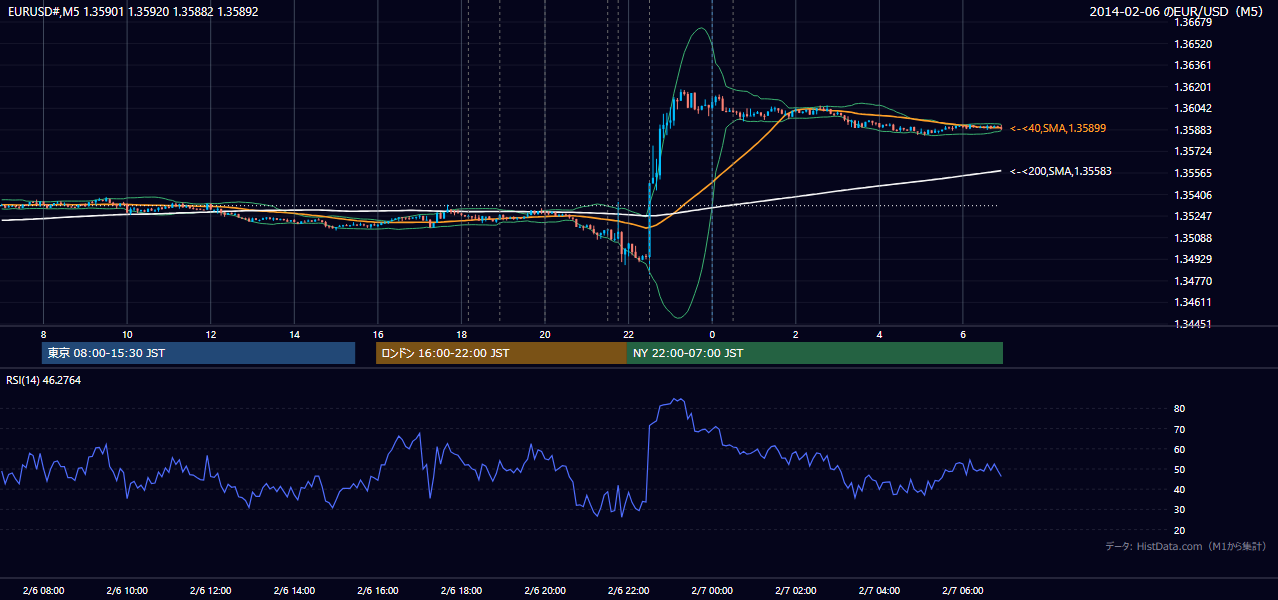Click the NY 22:00-07:00 JST session bar
Screen dimensions: 1278x600
tap(815, 353)
